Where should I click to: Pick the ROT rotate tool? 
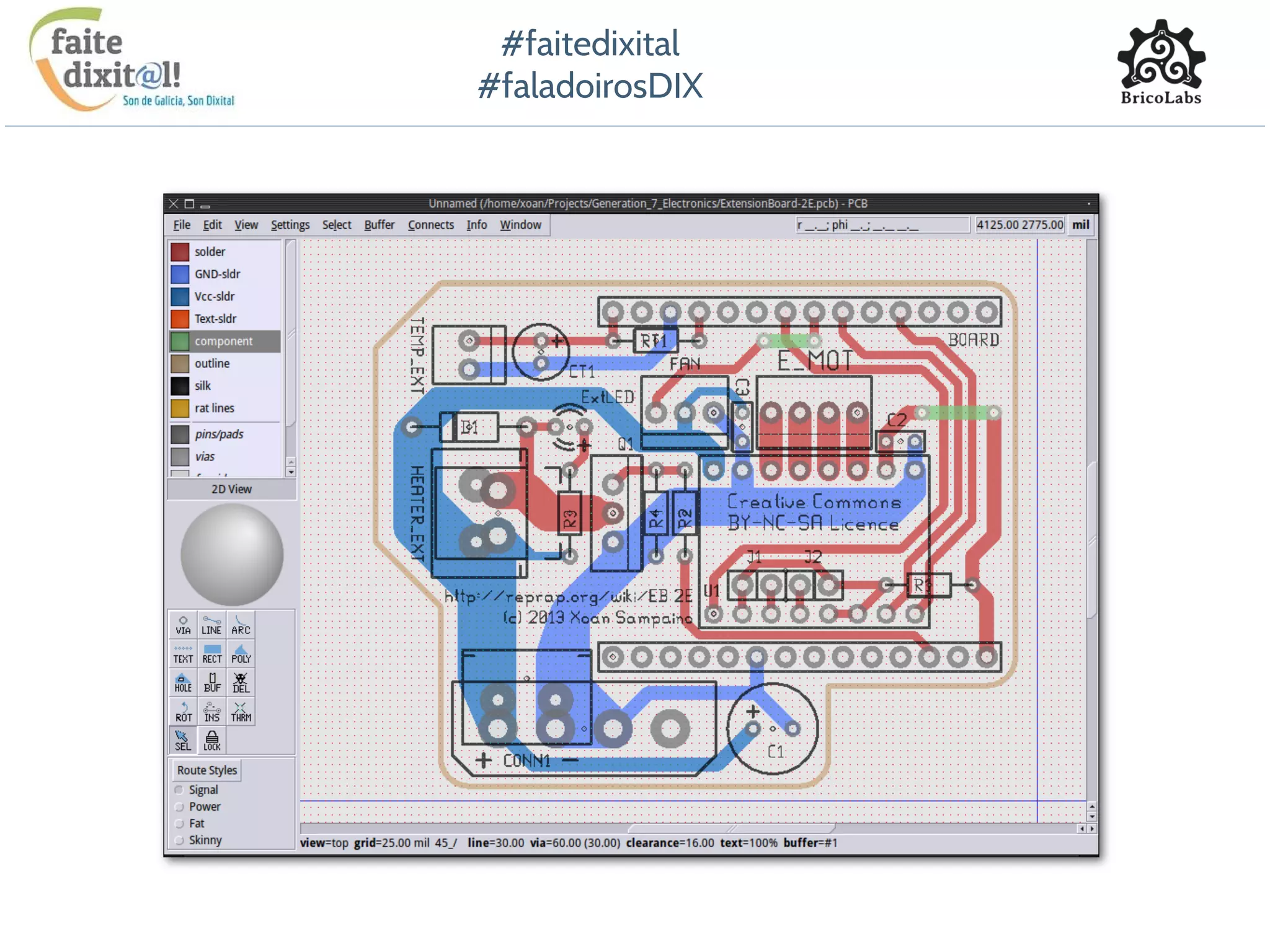point(183,712)
